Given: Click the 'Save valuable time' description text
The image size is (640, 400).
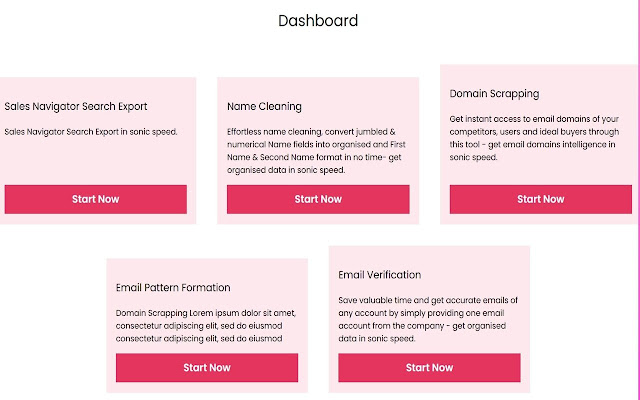Looking at the screenshot, I should point(428,319).
